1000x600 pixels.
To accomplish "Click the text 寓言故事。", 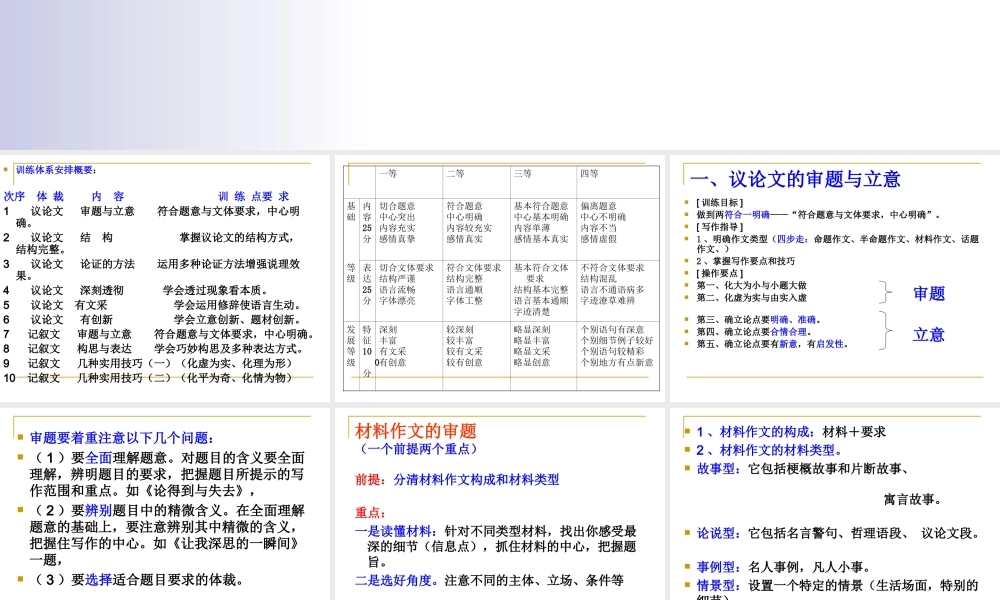I will [913, 500].
